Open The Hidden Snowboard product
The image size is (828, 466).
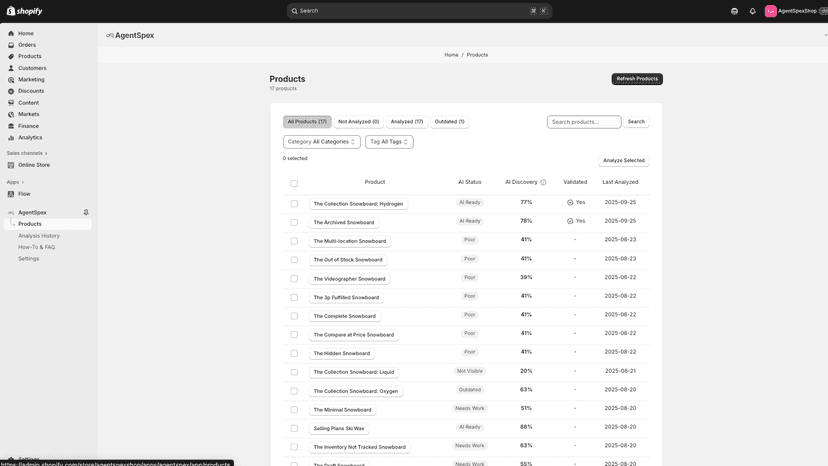(x=342, y=353)
